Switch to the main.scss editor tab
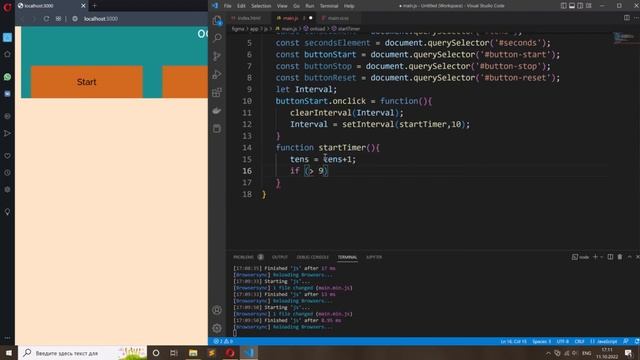 tap(338, 18)
